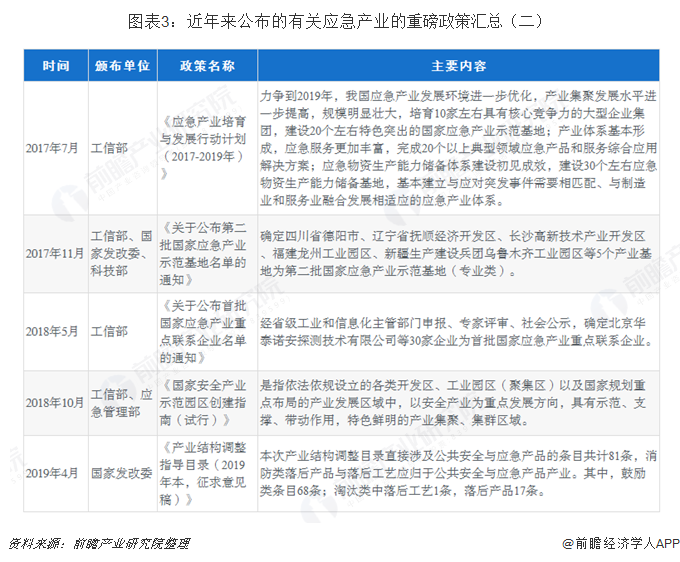
Task: Click '工信部' in the 2018年5月 row
Action: coord(109,332)
